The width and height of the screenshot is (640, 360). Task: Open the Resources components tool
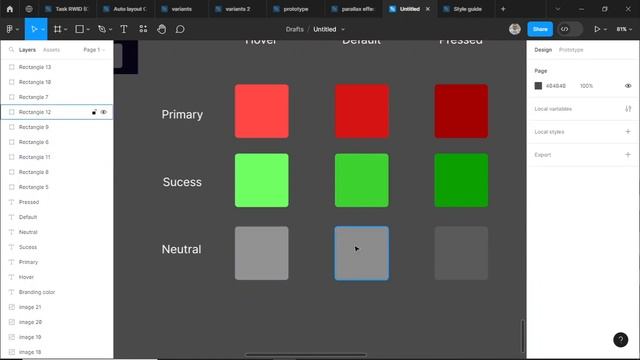[143, 29]
